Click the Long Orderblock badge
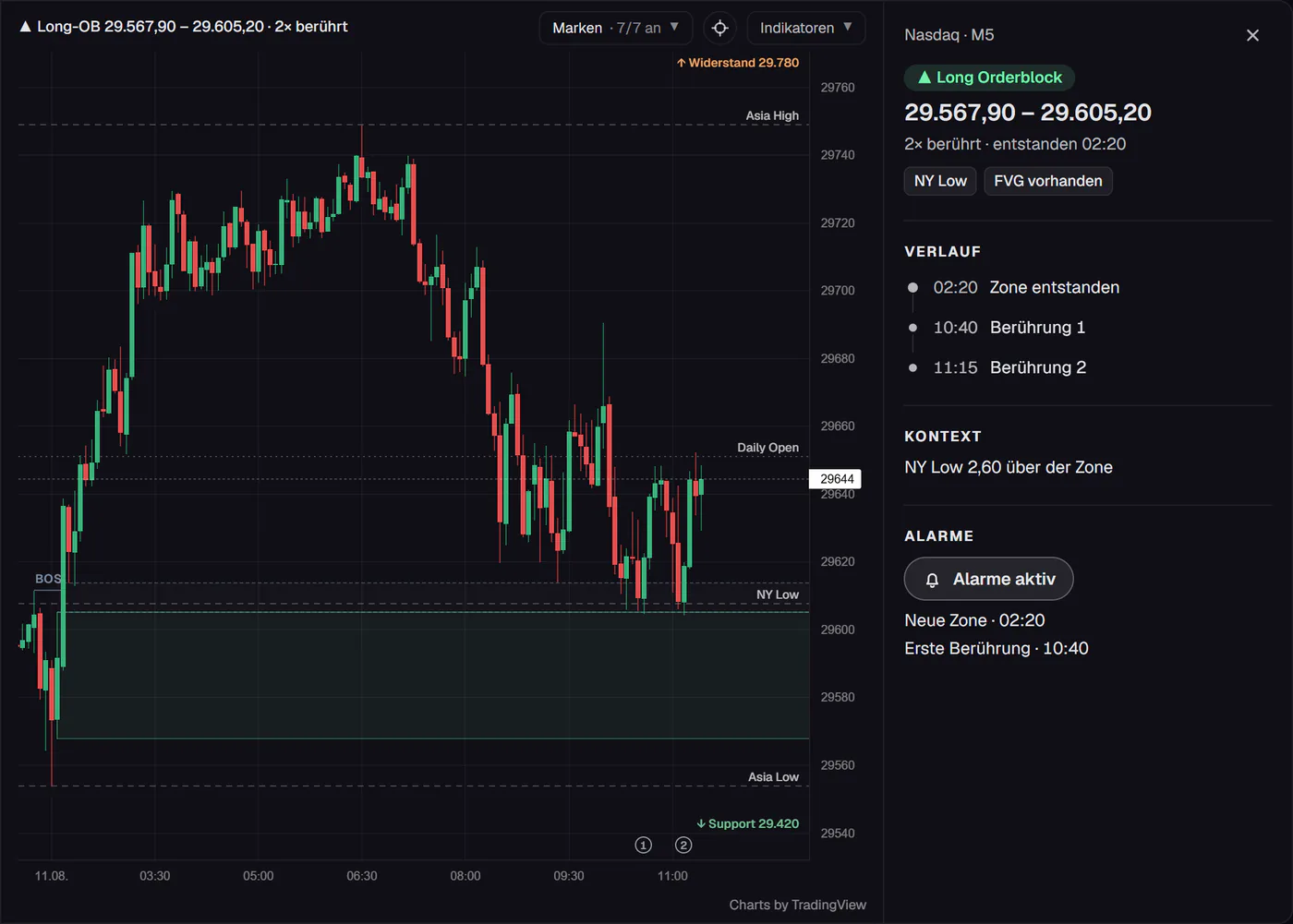The width and height of the screenshot is (1293, 924). pos(989,78)
